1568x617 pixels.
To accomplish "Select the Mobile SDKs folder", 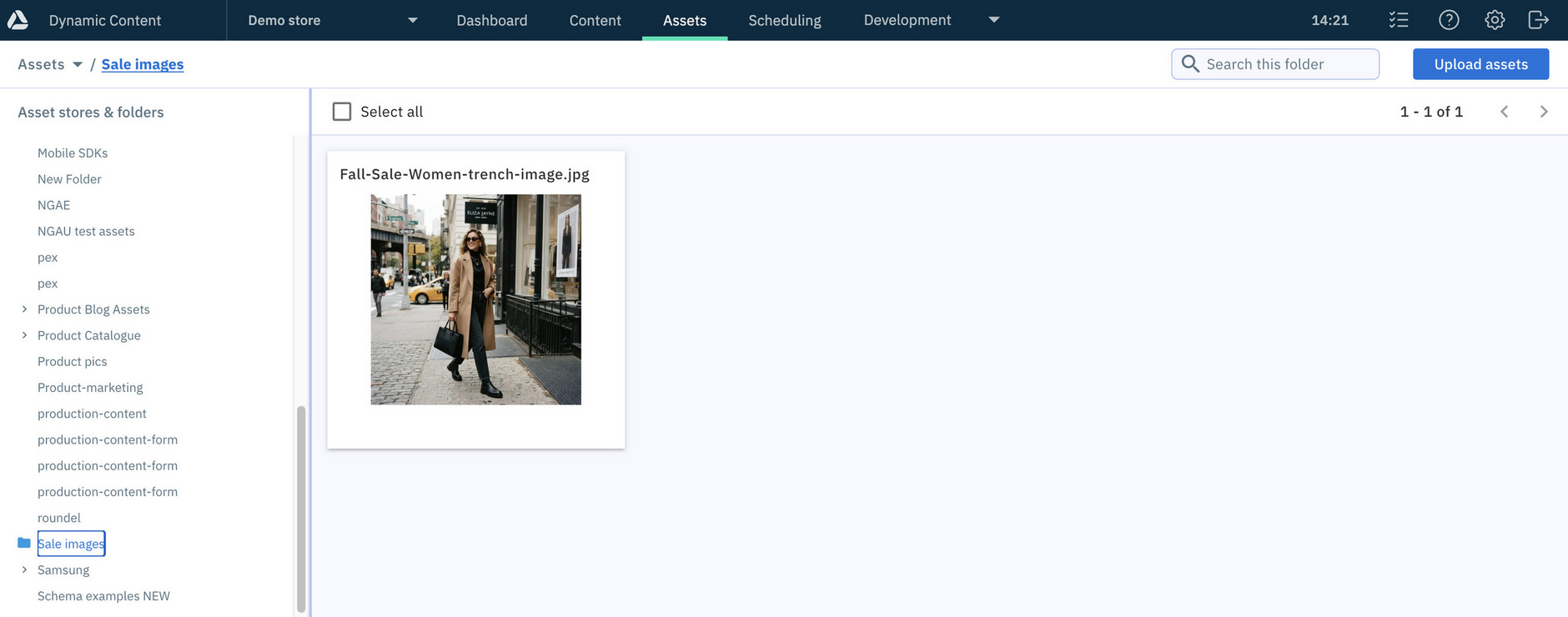I will (73, 153).
